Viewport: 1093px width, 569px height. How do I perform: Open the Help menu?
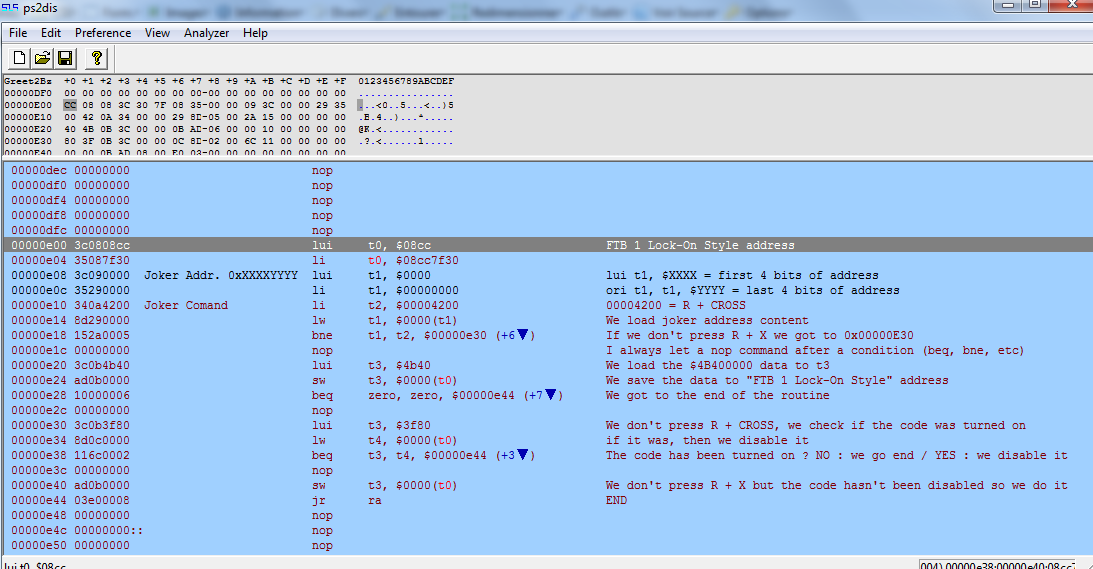pyautogui.click(x=255, y=33)
